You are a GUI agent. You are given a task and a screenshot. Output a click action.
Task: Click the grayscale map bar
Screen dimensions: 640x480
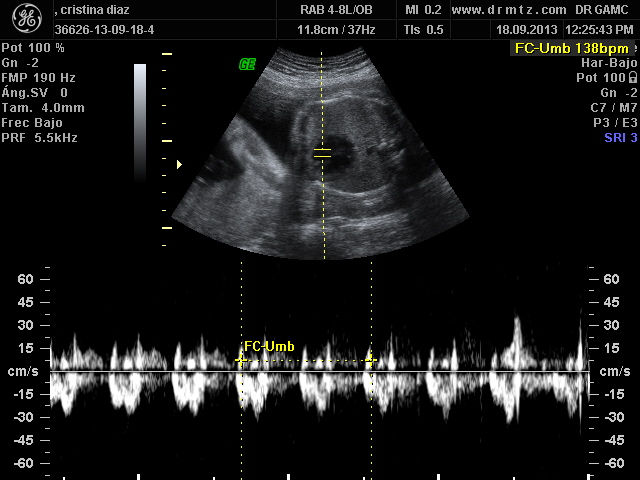tap(140, 121)
